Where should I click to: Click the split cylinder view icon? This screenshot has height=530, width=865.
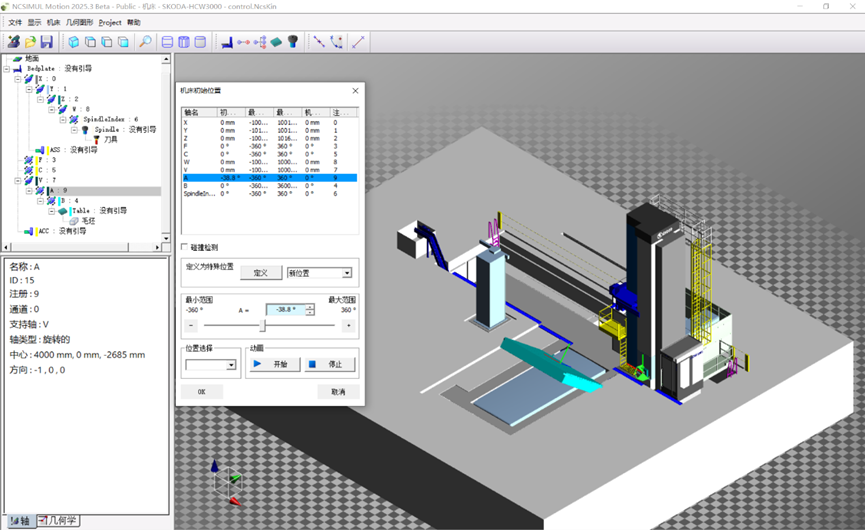pos(184,42)
